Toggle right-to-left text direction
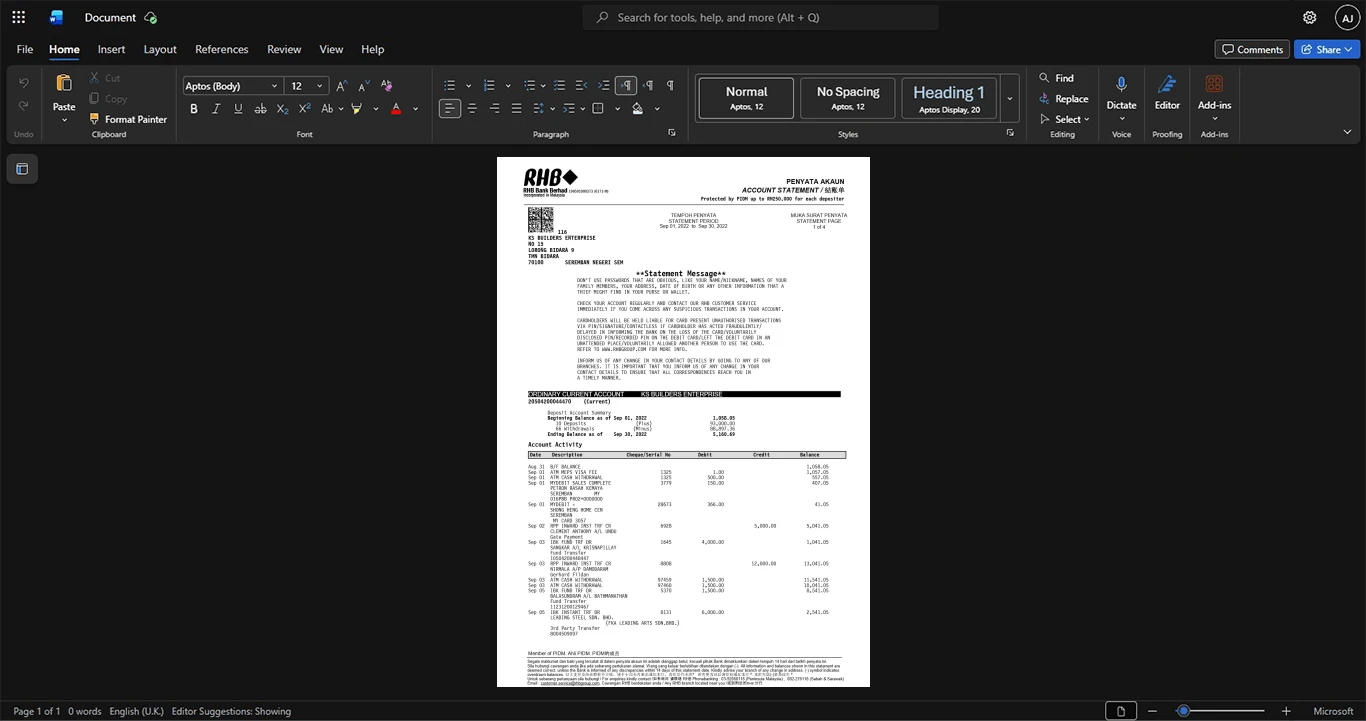Screen dimensions: 1366x721 point(648,86)
